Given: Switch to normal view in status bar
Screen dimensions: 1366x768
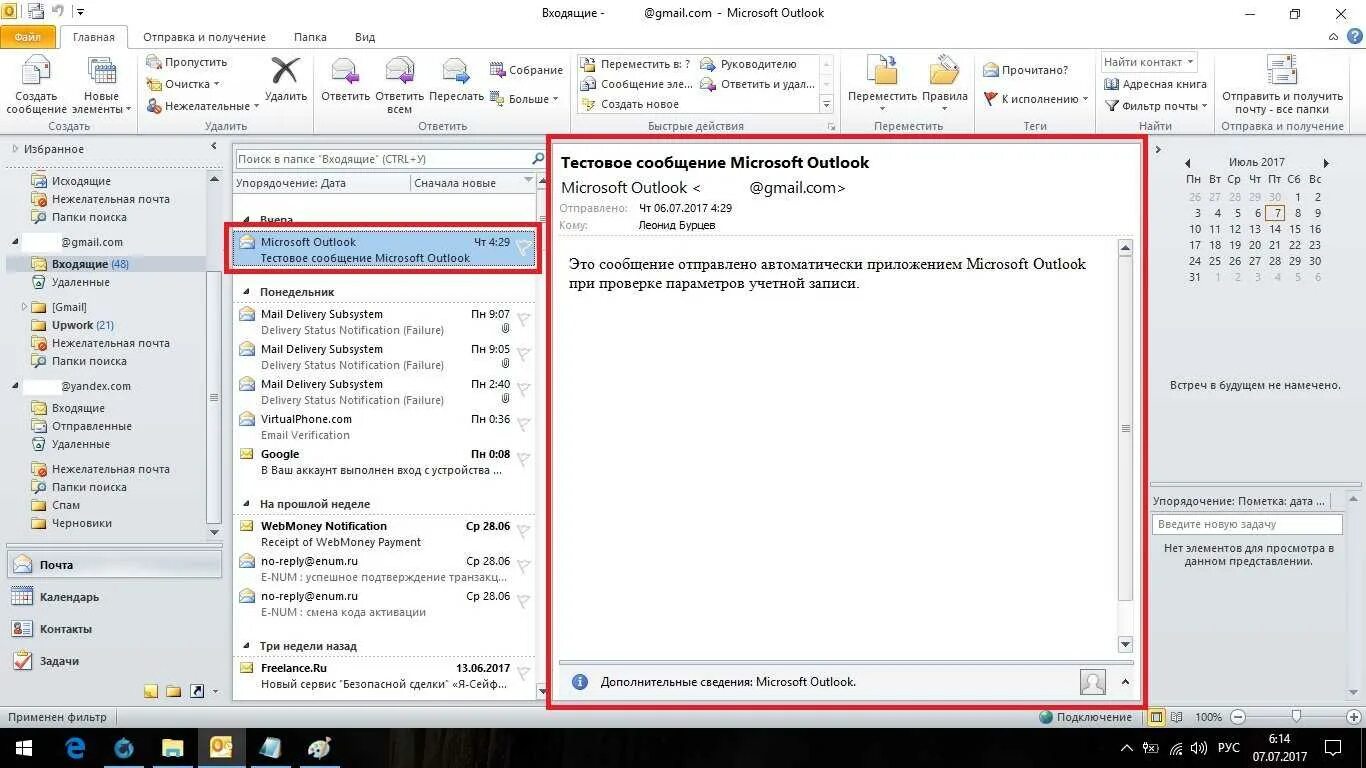Looking at the screenshot, I should point(1157,717).
